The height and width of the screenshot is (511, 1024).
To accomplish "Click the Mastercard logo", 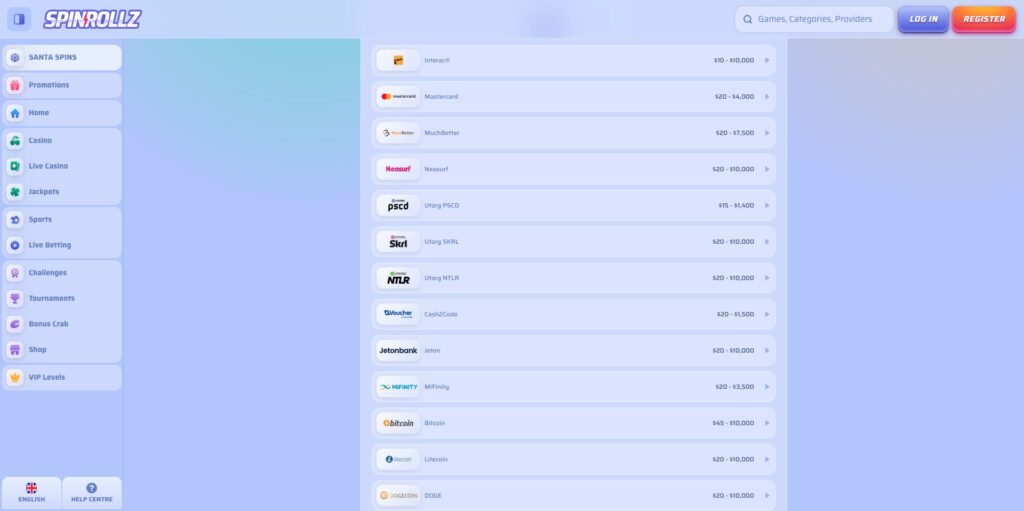I will (398, 97).
